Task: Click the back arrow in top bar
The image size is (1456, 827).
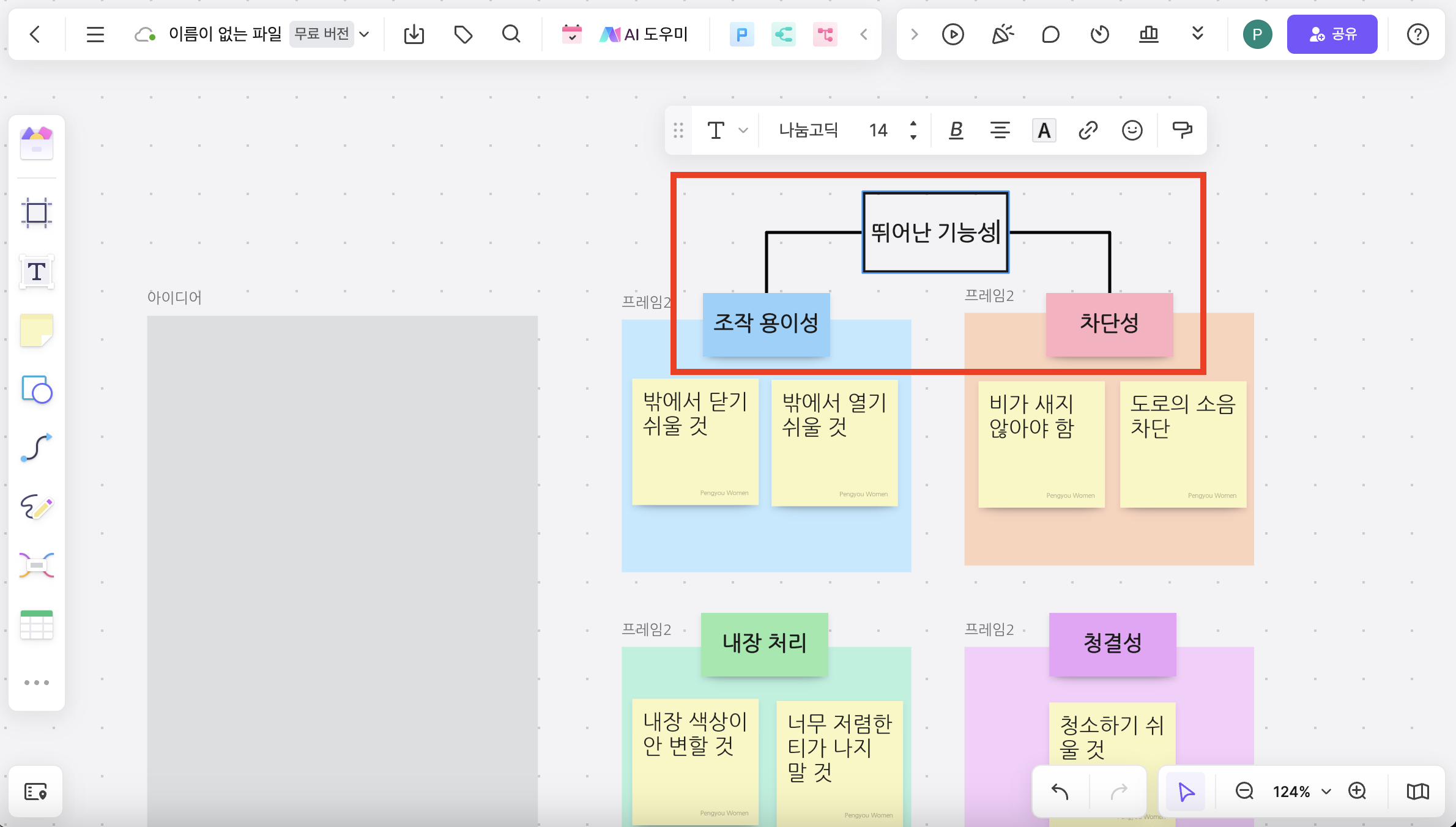Action: pyautogui.click(x=35, y=34)
